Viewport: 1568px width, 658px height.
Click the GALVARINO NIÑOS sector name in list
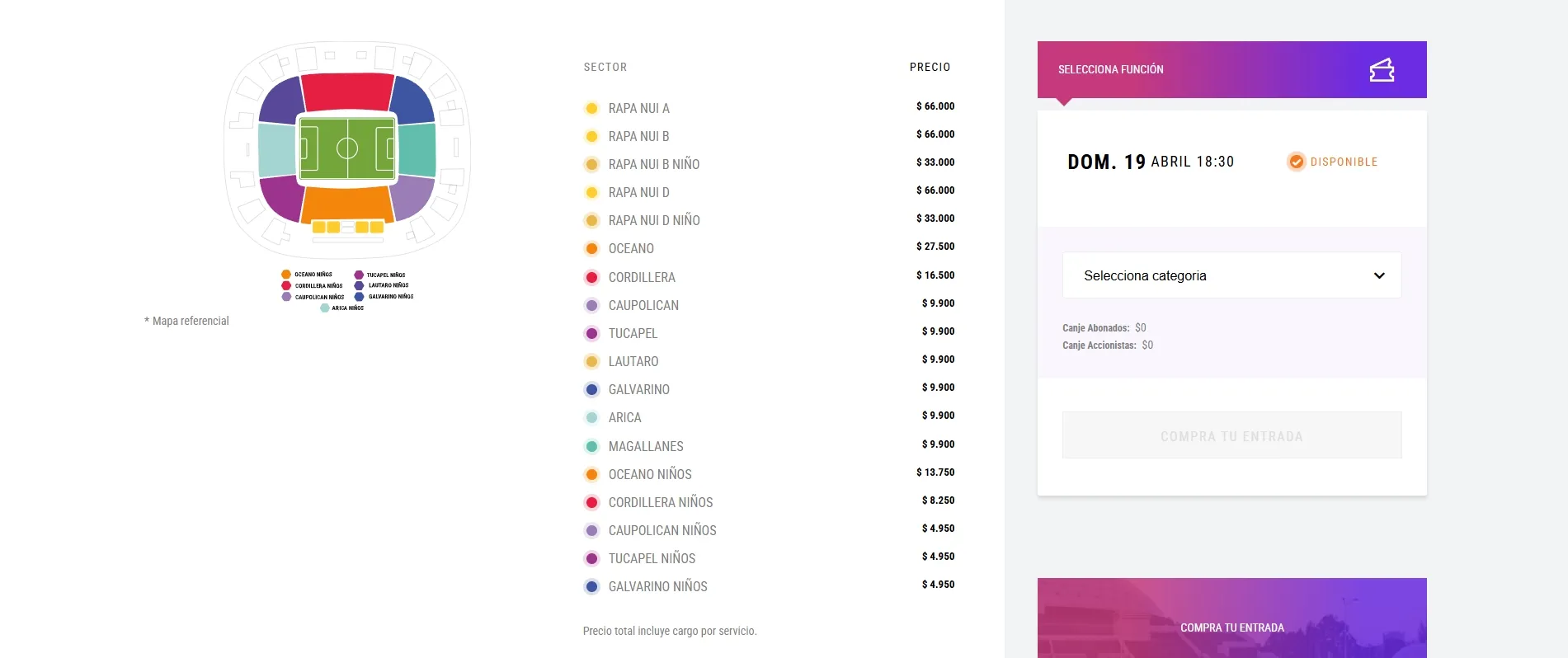[658, 586]
